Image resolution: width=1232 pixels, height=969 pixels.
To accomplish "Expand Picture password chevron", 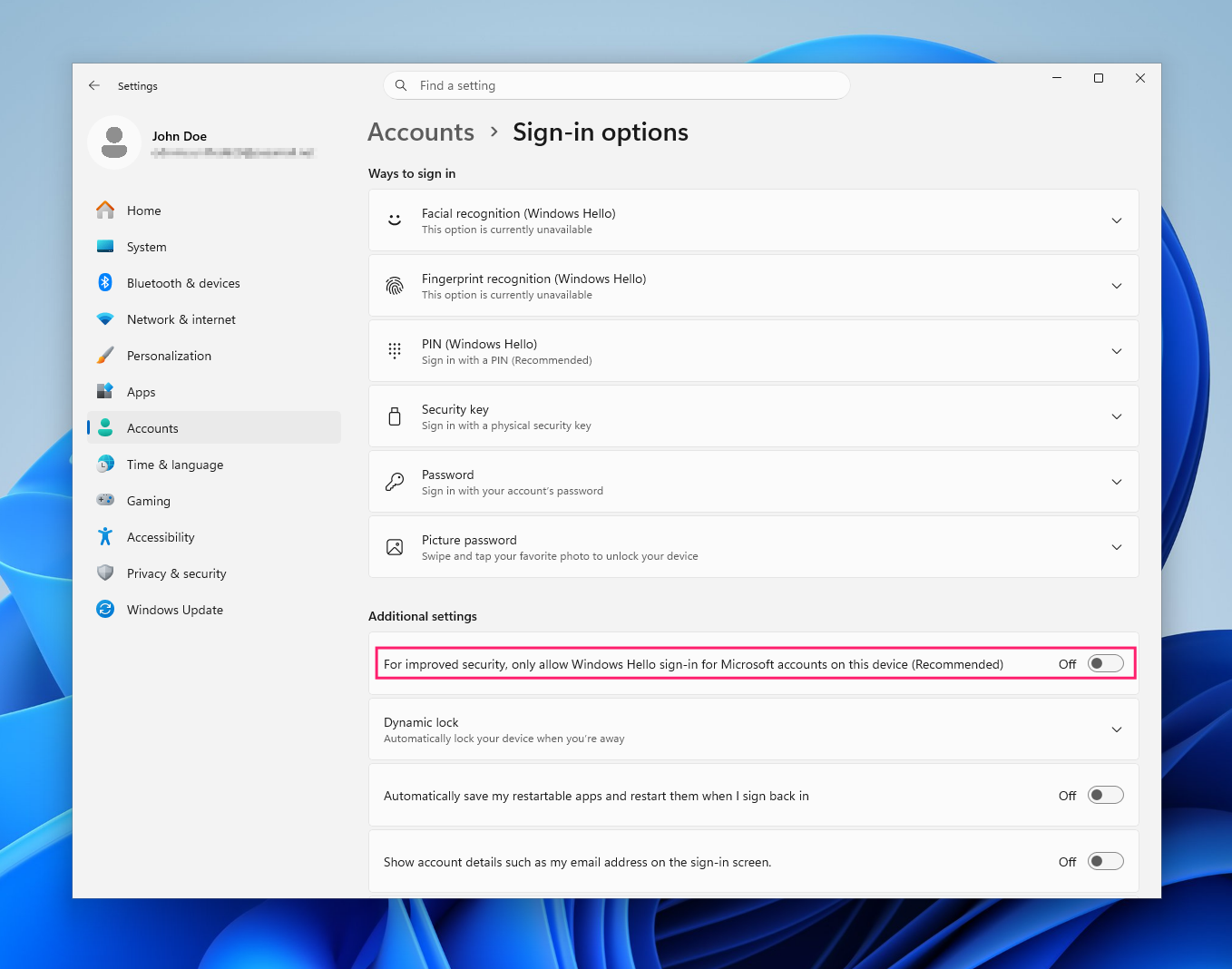I will click(1117, 547).
